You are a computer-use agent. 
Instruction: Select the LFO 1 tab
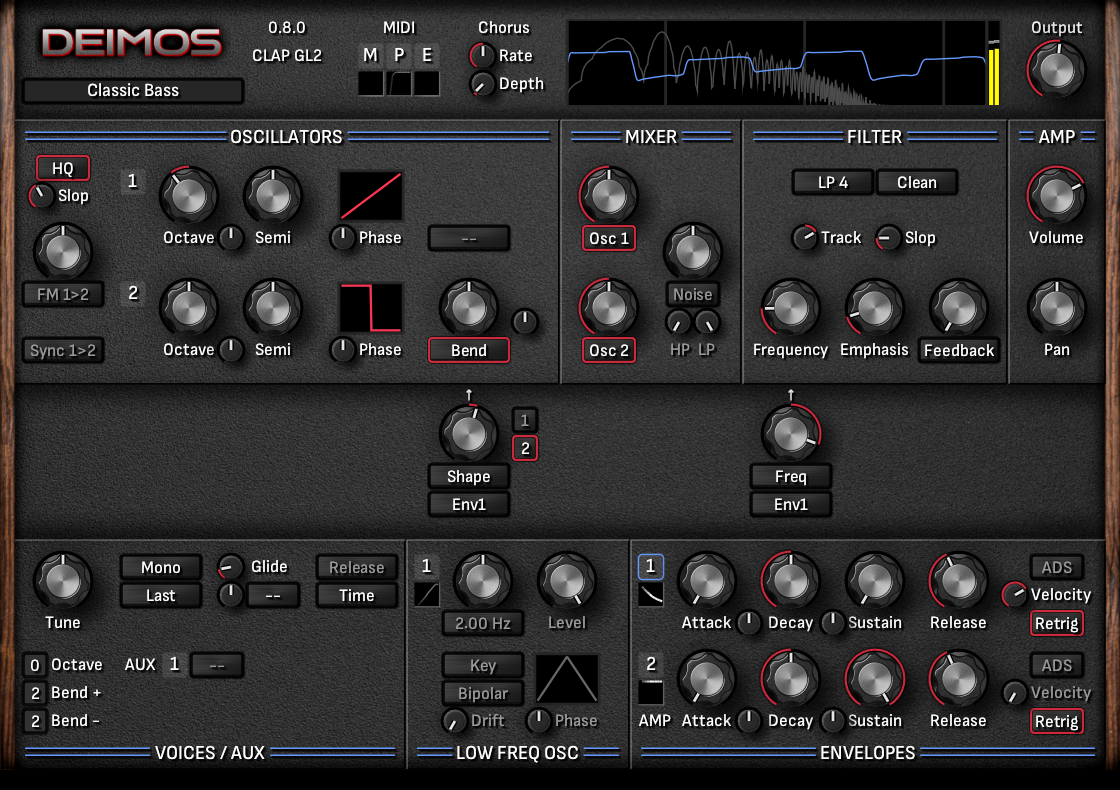[x=426, y=566]
